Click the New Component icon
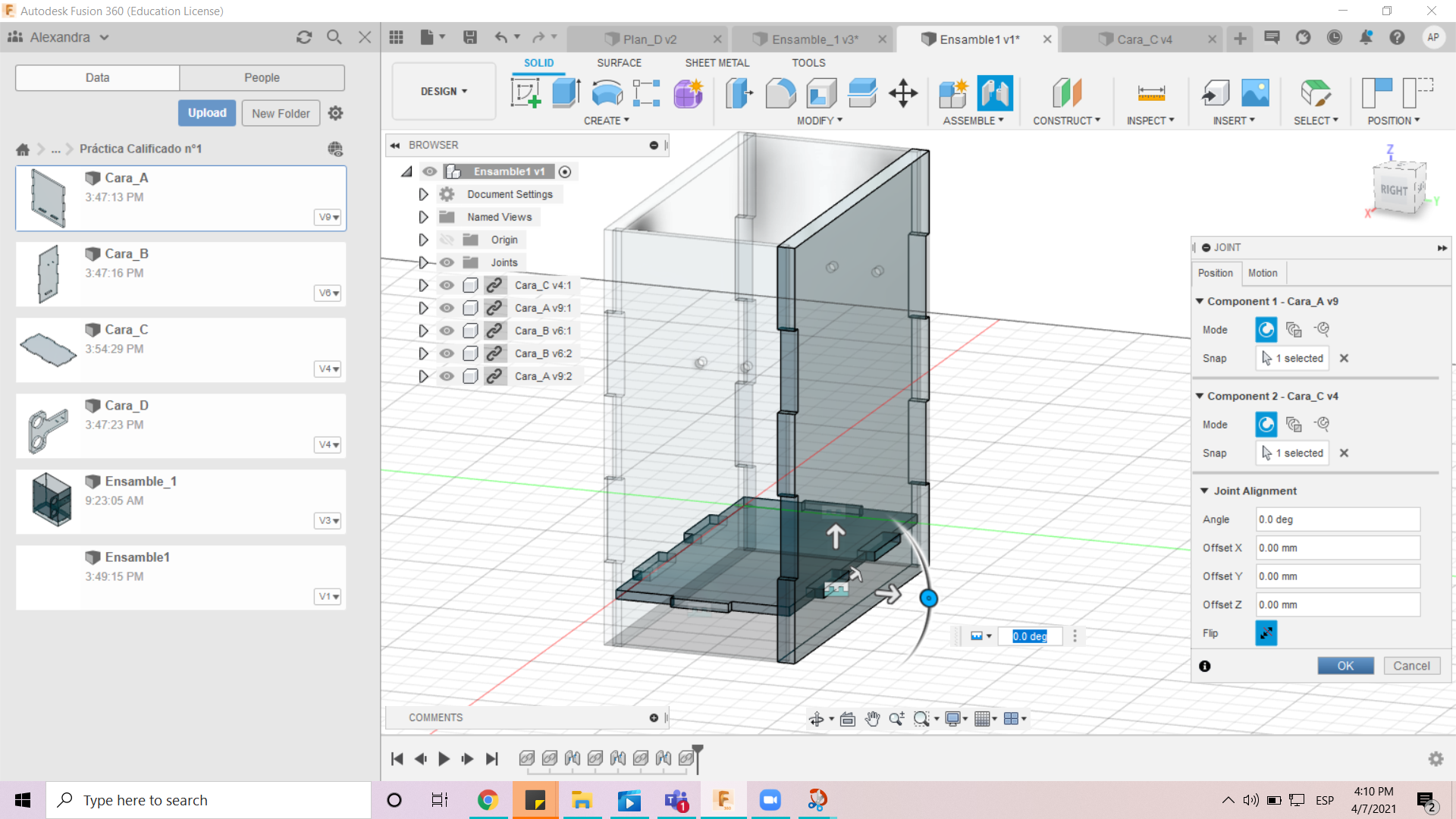The height and width of the screenshot is (819, 1456). coord(953,93)
